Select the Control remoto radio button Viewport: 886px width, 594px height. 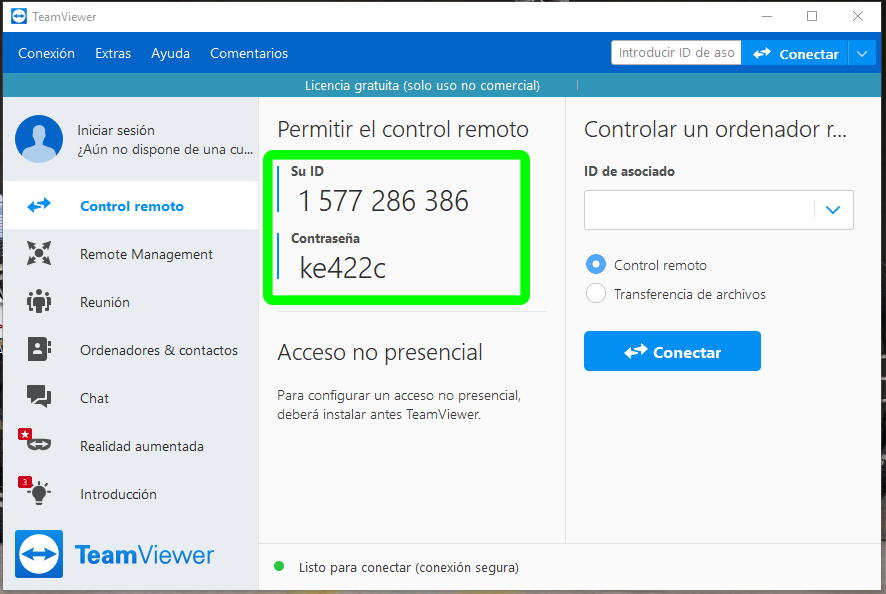coord(596,264)
